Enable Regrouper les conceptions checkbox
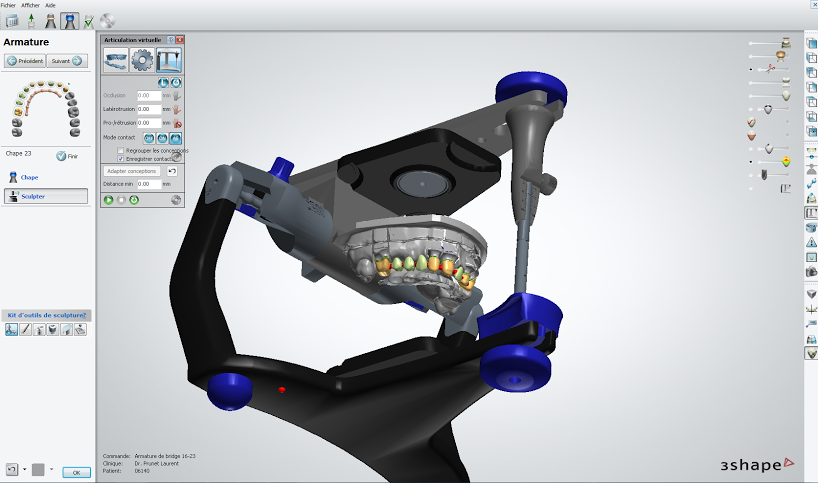Viewport: 818px width, 483px height. [x=121, y=150]
